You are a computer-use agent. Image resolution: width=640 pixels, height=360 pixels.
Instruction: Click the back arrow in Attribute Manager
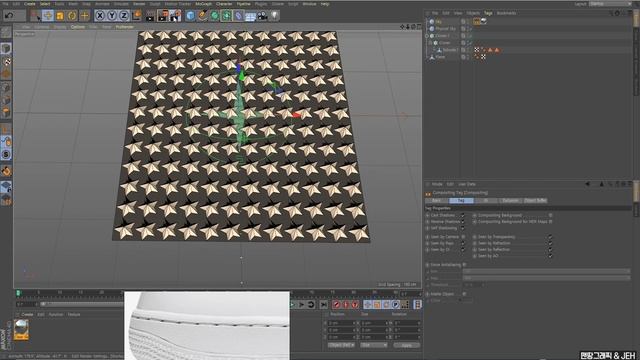click(x=587, y=184)
